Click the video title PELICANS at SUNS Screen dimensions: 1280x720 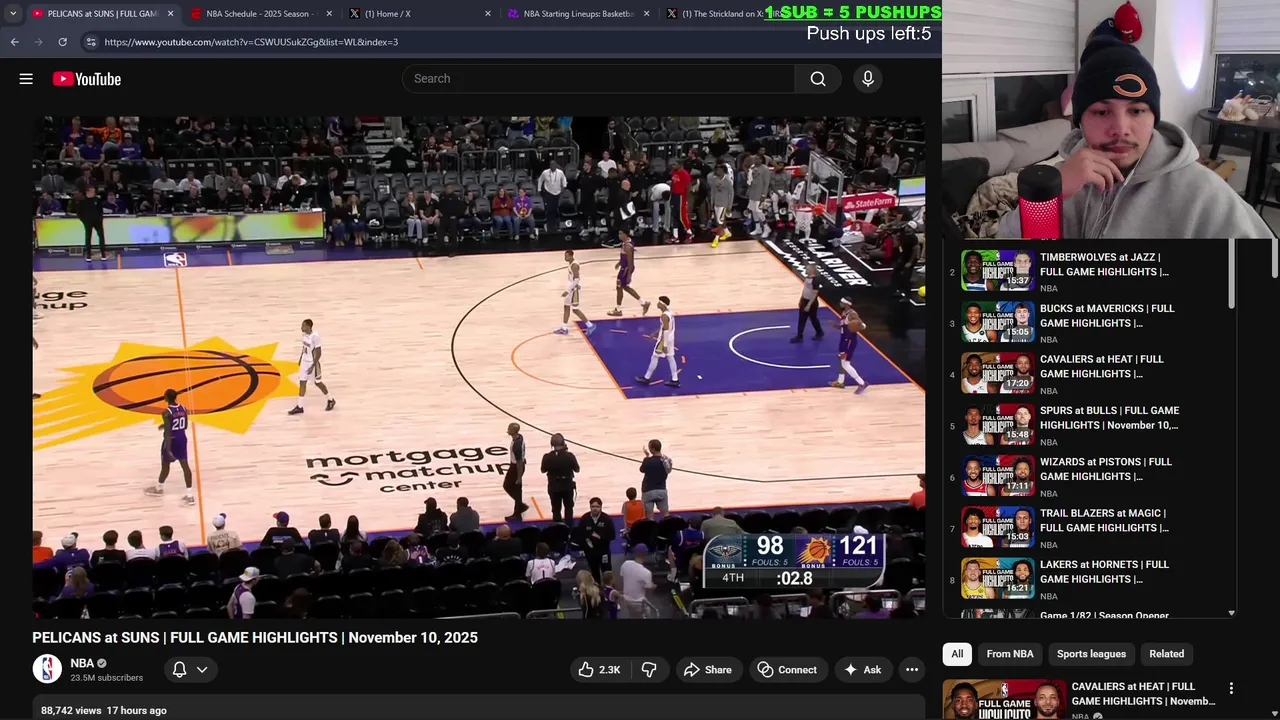(255, 637)
